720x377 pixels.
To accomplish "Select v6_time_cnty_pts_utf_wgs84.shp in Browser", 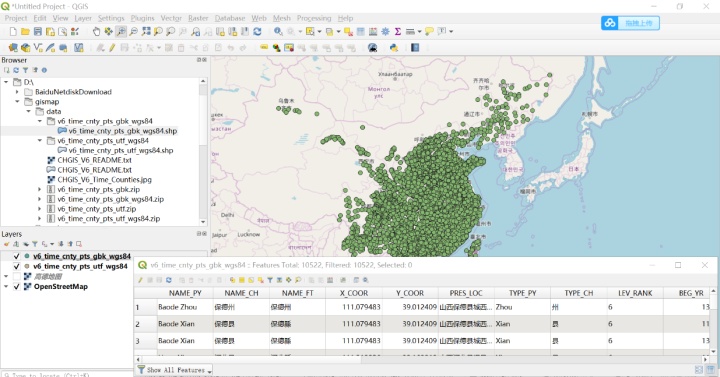I will tap(121, 150).
